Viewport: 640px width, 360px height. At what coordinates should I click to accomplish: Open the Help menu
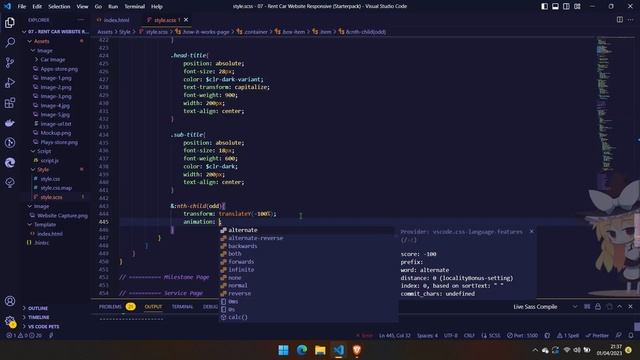pos(157,7)
